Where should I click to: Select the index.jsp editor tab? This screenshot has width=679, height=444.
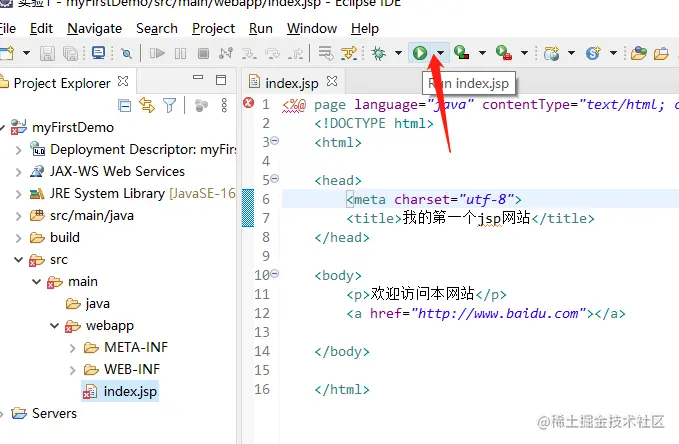click(x=292, y=82)
